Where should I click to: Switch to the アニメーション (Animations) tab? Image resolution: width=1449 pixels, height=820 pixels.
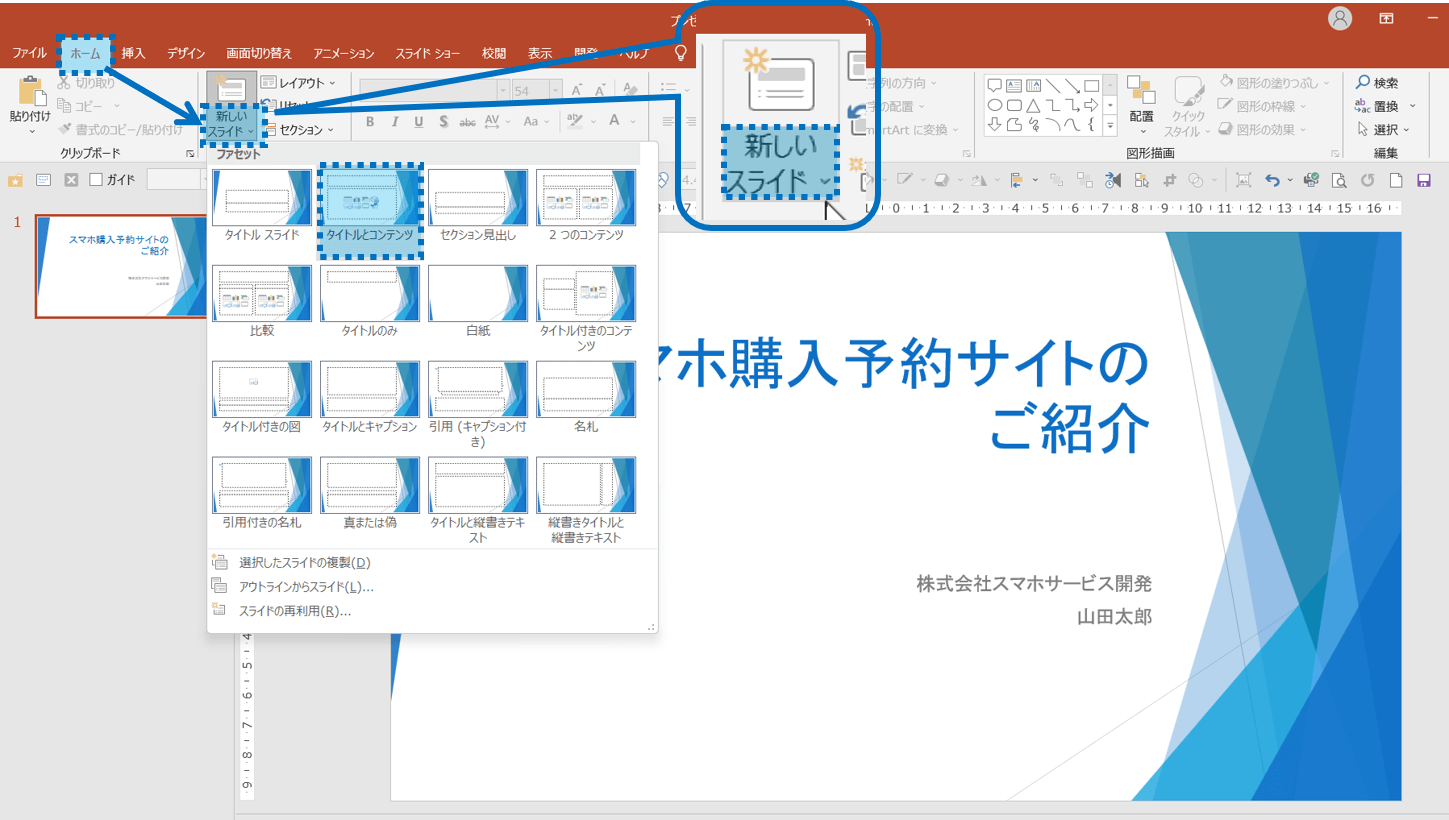click(x=343, y=53)
